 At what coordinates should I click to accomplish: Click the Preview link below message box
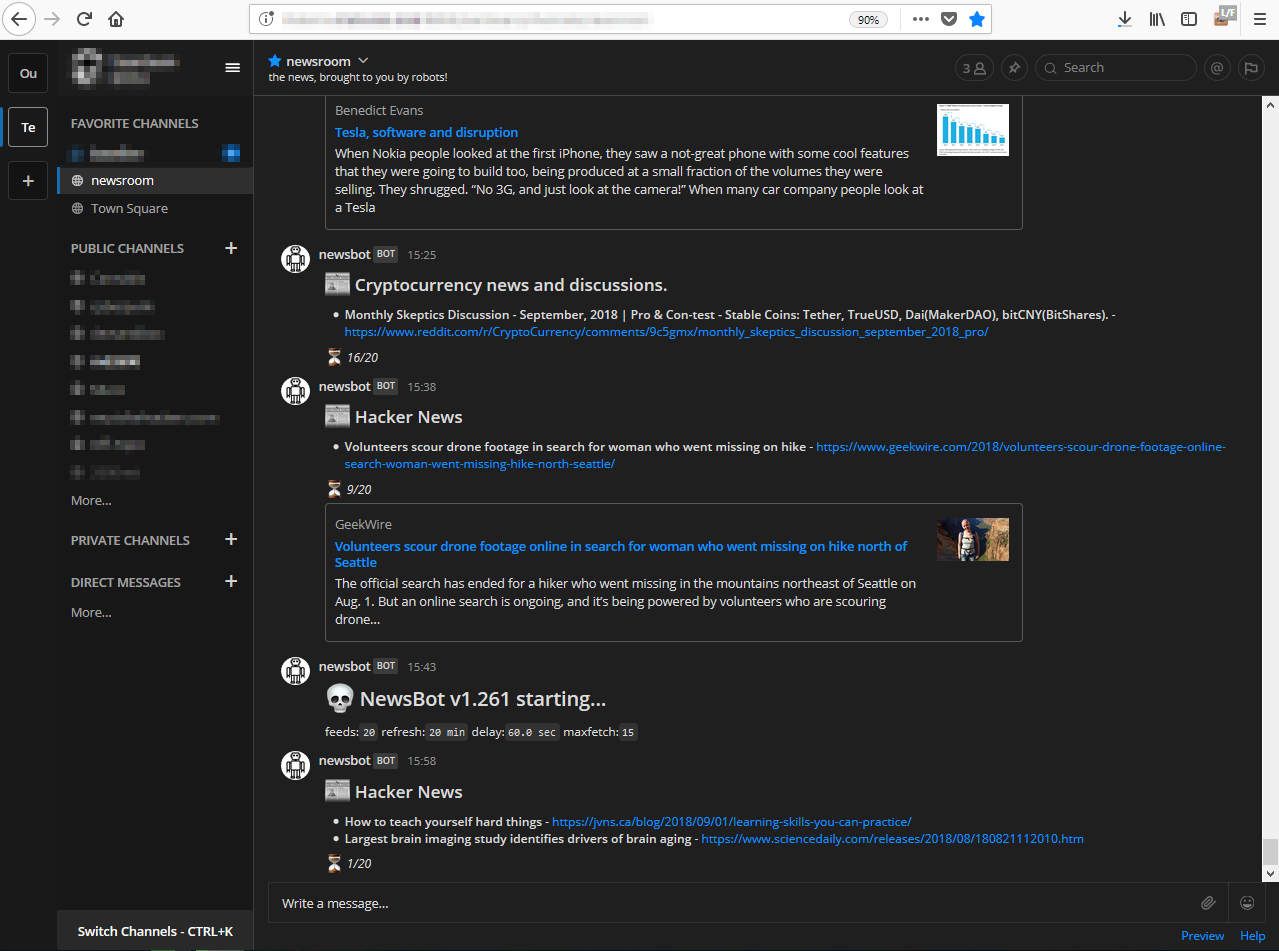pos(1202,936)
